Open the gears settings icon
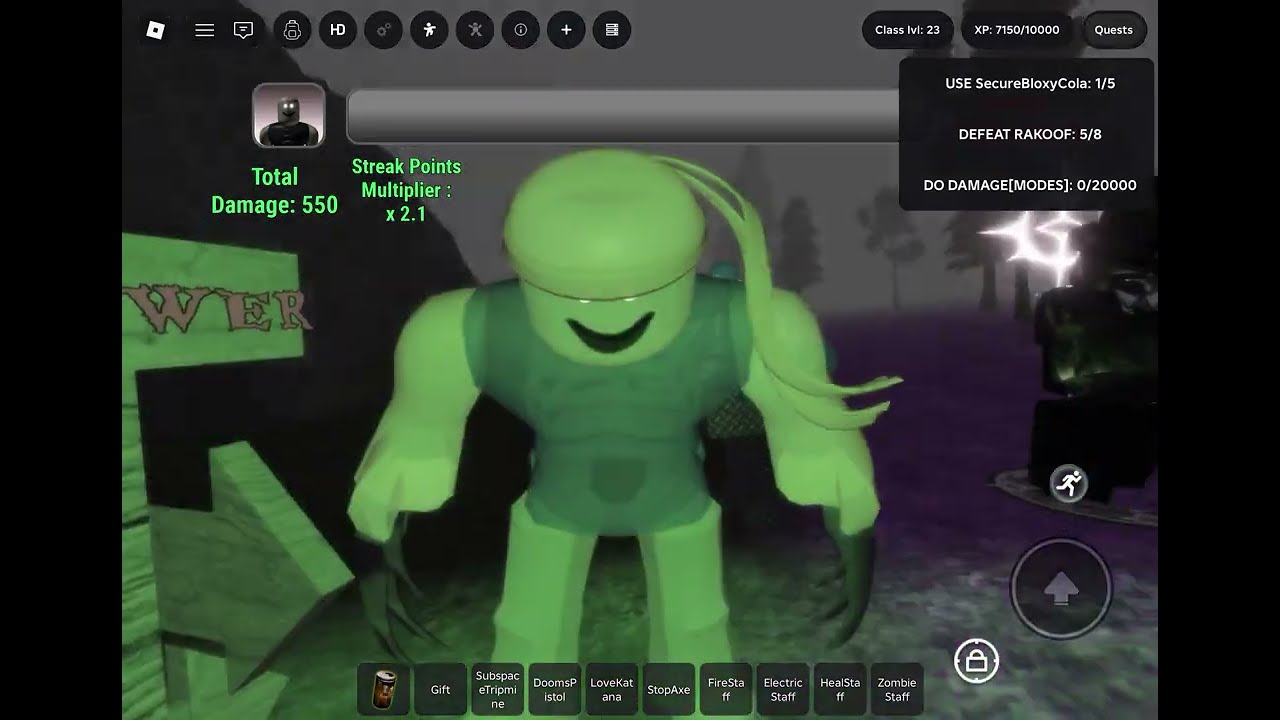Screen dimensions: 1280x720 tap(383, 30)
